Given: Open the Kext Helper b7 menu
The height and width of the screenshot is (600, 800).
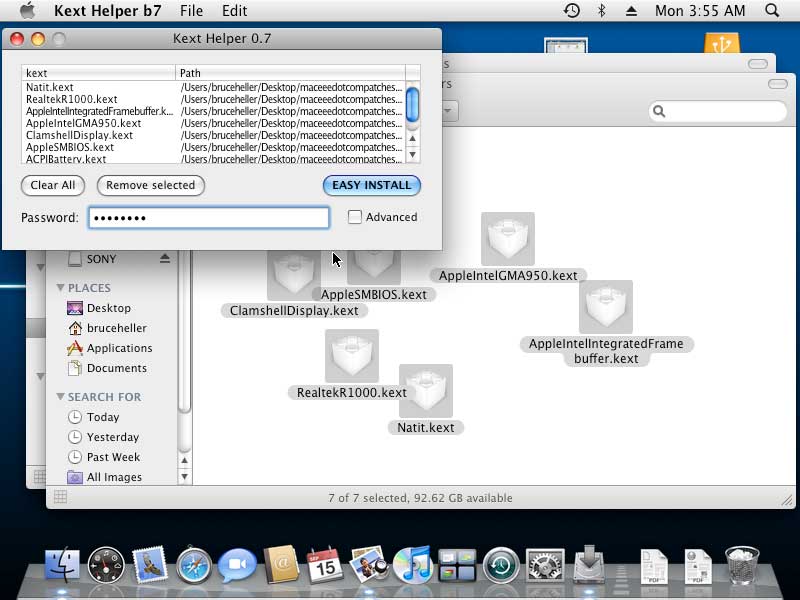Looking at the screenshot, I should pyautogui.click(x=108, y=11).
